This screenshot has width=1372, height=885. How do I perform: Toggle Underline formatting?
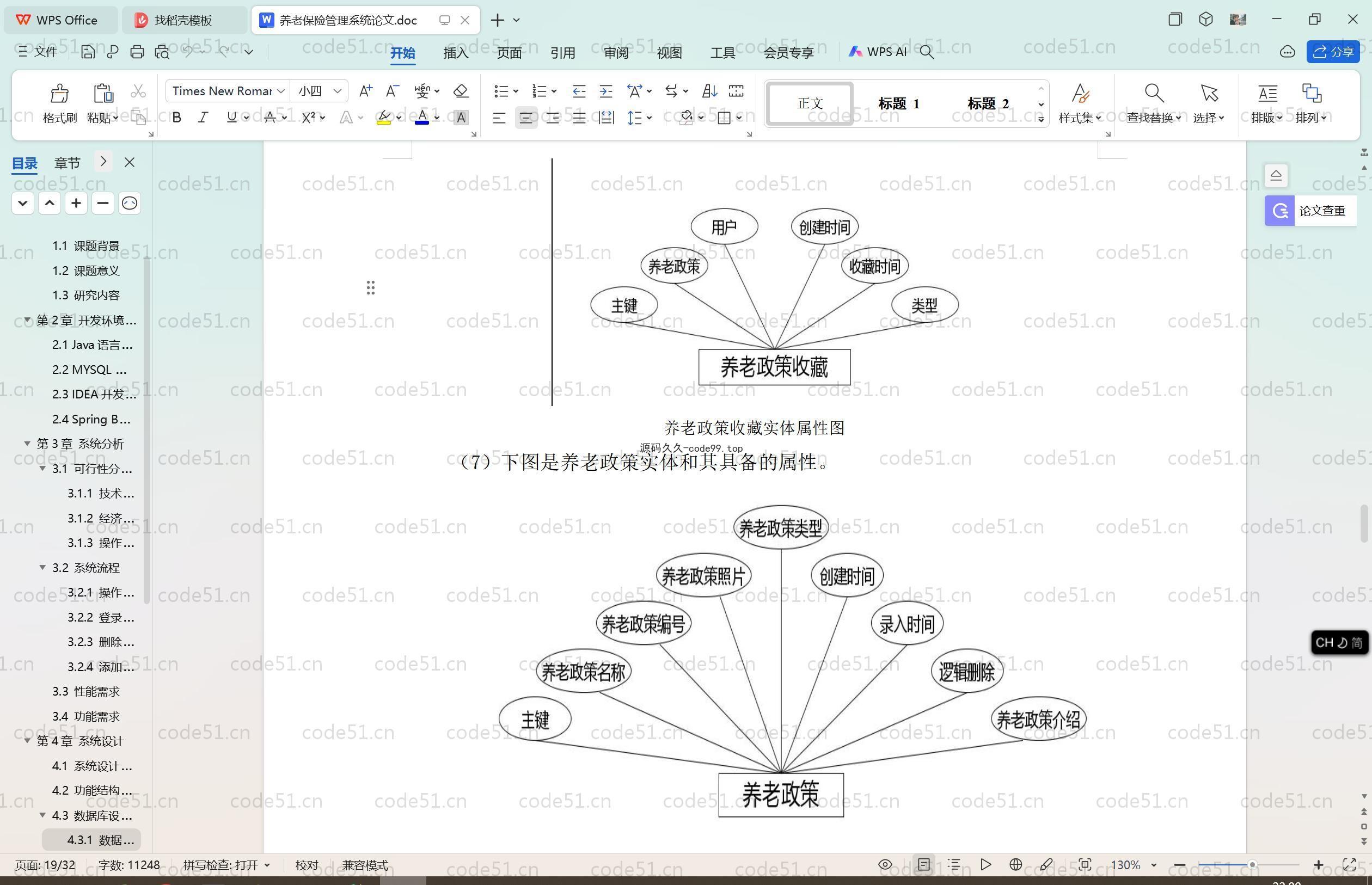(231, 118)
